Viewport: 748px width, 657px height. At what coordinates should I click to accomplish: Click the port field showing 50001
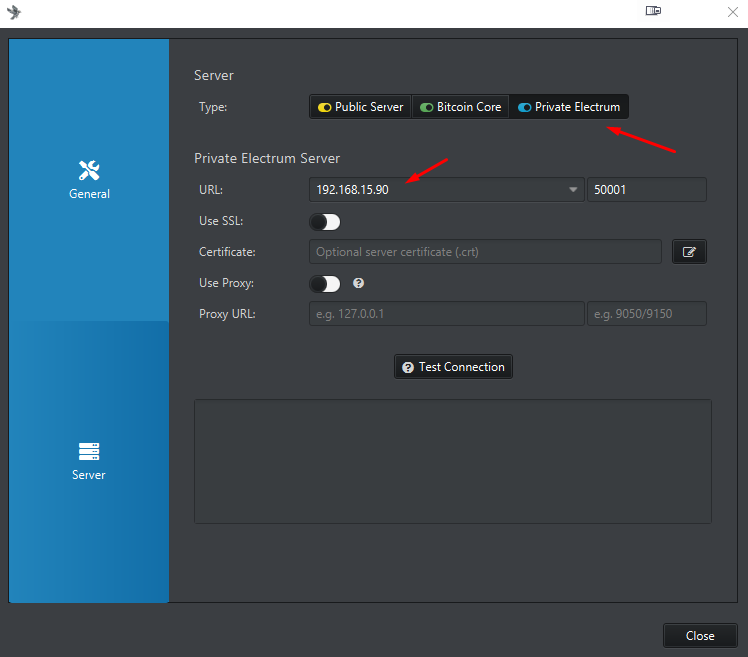click(646, 190)
